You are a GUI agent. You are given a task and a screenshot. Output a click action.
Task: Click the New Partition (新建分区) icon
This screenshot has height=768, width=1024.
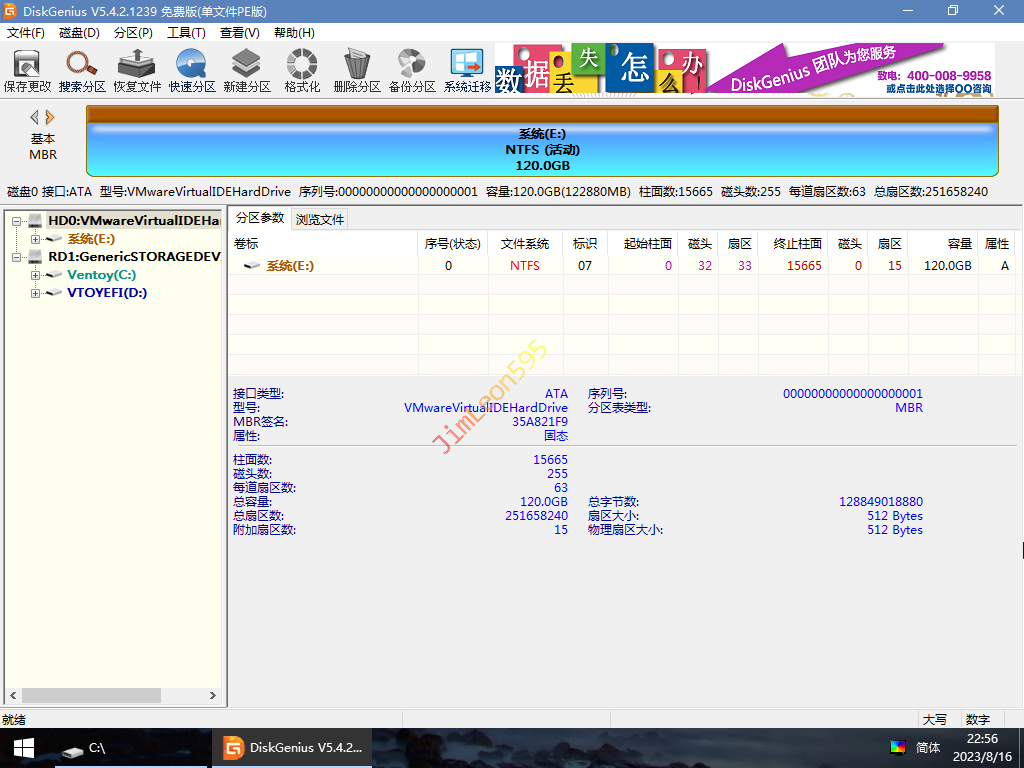(247, 70)
